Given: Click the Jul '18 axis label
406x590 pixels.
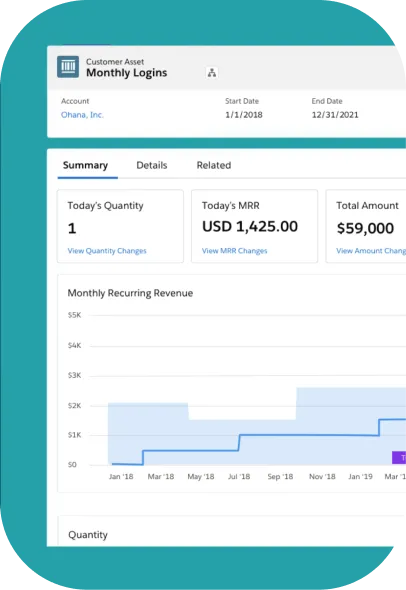Looking at the screenshot, I should pos(239,476).
